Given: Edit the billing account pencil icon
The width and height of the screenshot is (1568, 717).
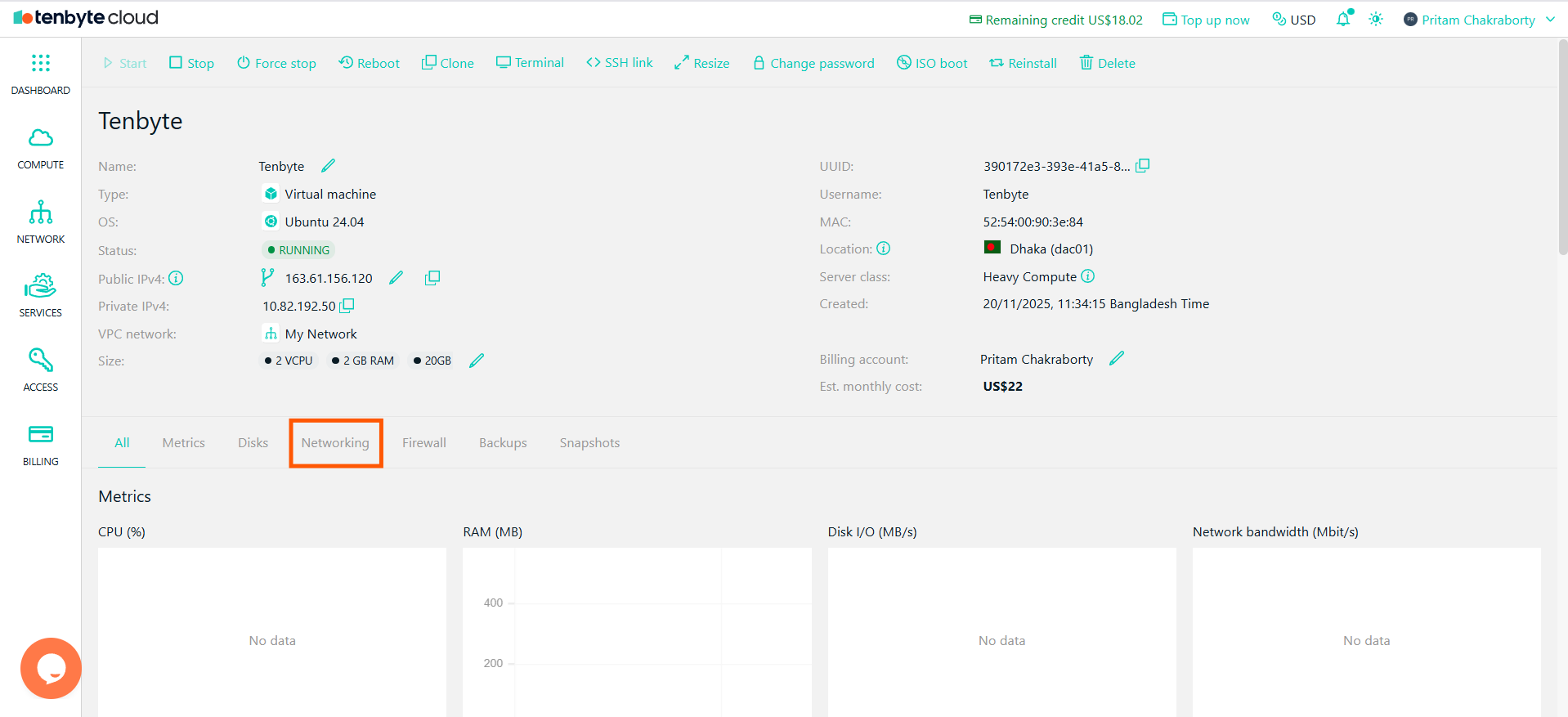Looking at the screenshot, I should [x=1117, y=358].
